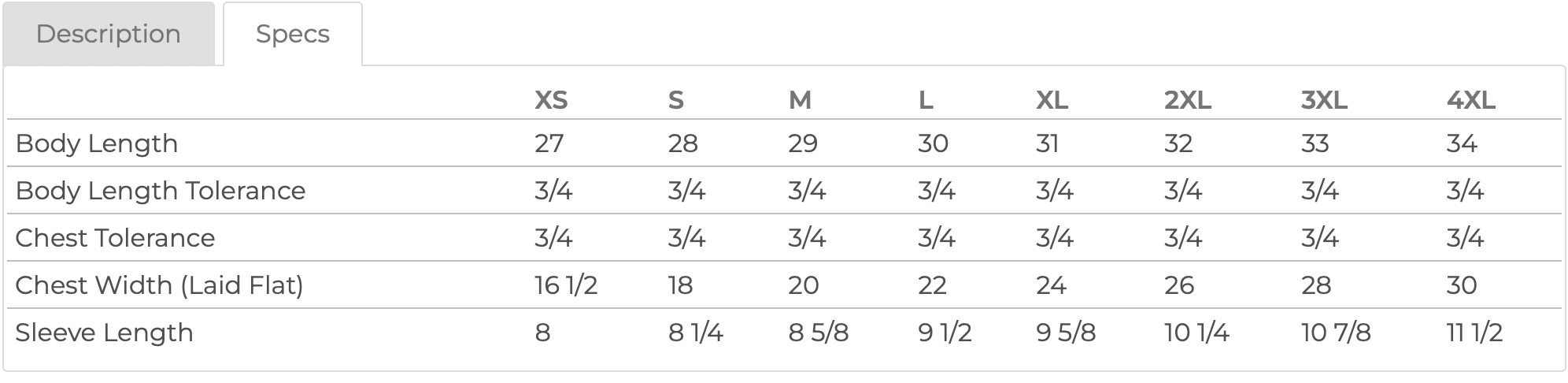The image size is (1568, 383).
Task: Click the 4XL sleeve length value 11 1/2
Action: 1474,333
